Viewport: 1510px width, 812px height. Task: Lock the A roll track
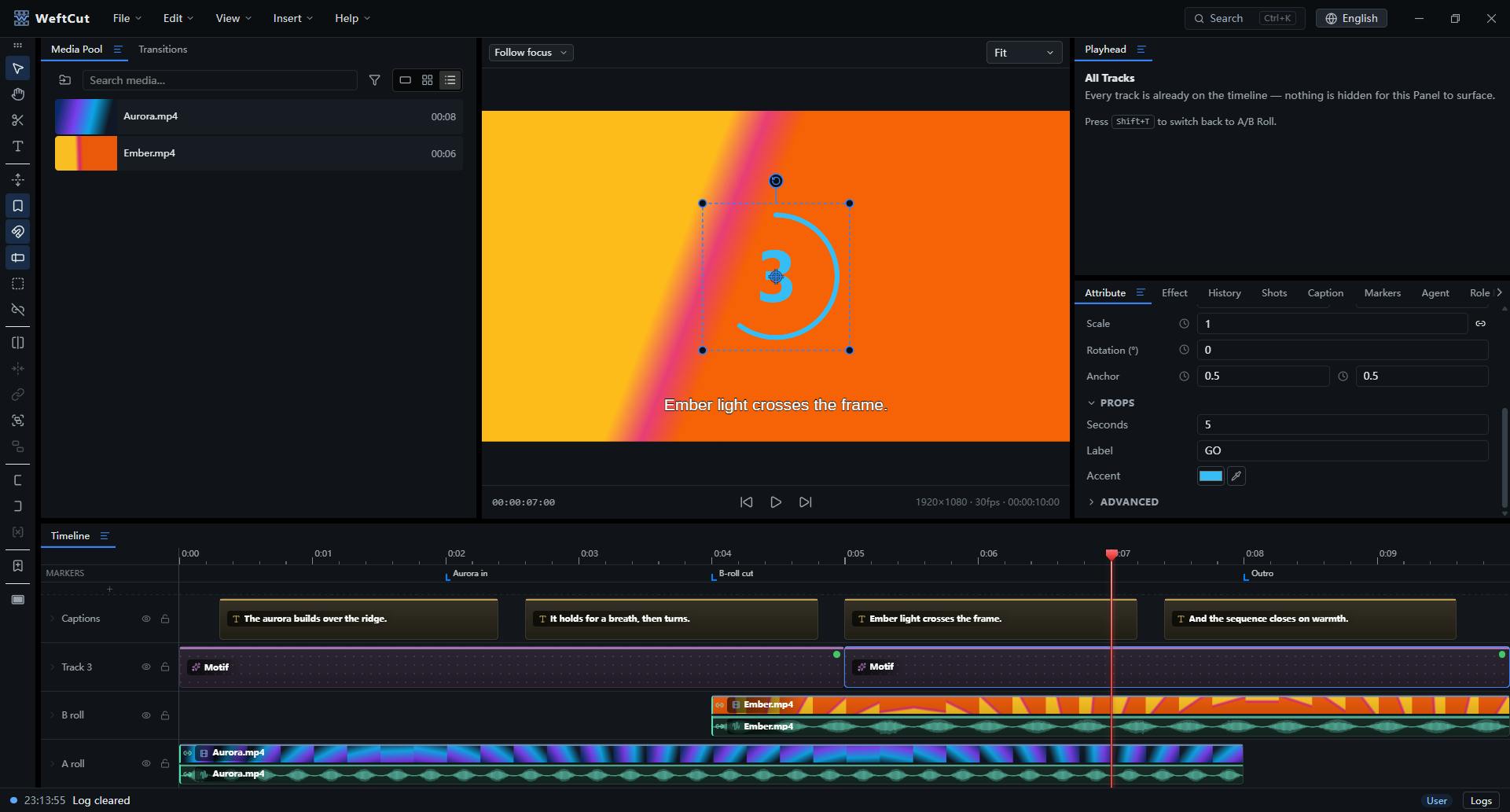coord(165,764)
